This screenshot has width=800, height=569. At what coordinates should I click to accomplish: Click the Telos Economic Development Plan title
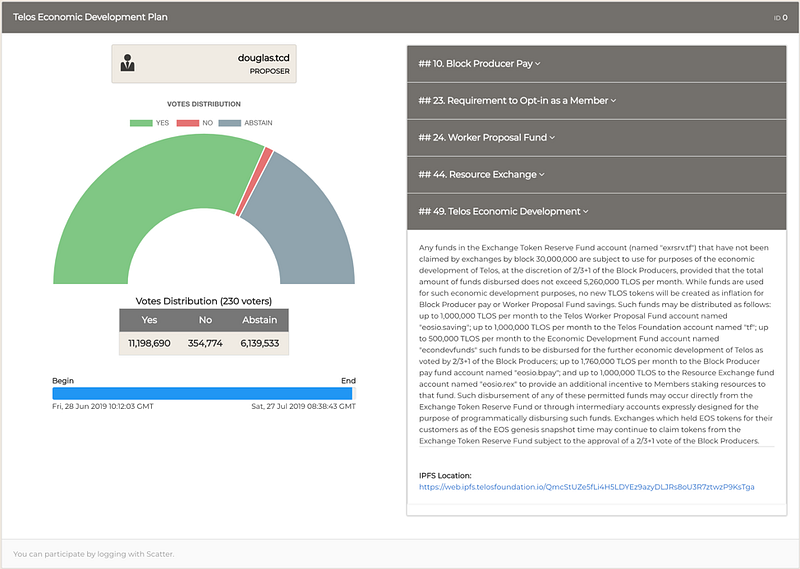[x=90, y=17]
